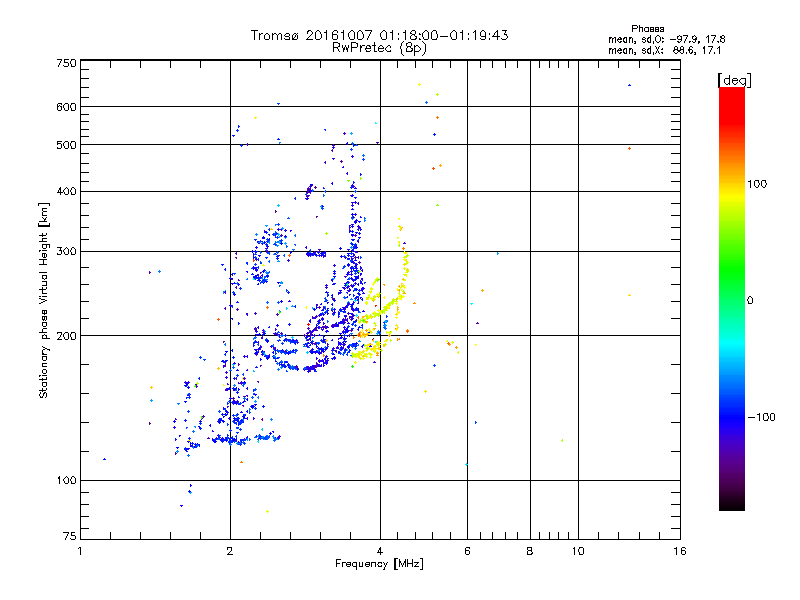The image size is (800, 600).
Task: Click the 'RwPretec (8p)' subtitle
Action: click(x=379, y=48)
